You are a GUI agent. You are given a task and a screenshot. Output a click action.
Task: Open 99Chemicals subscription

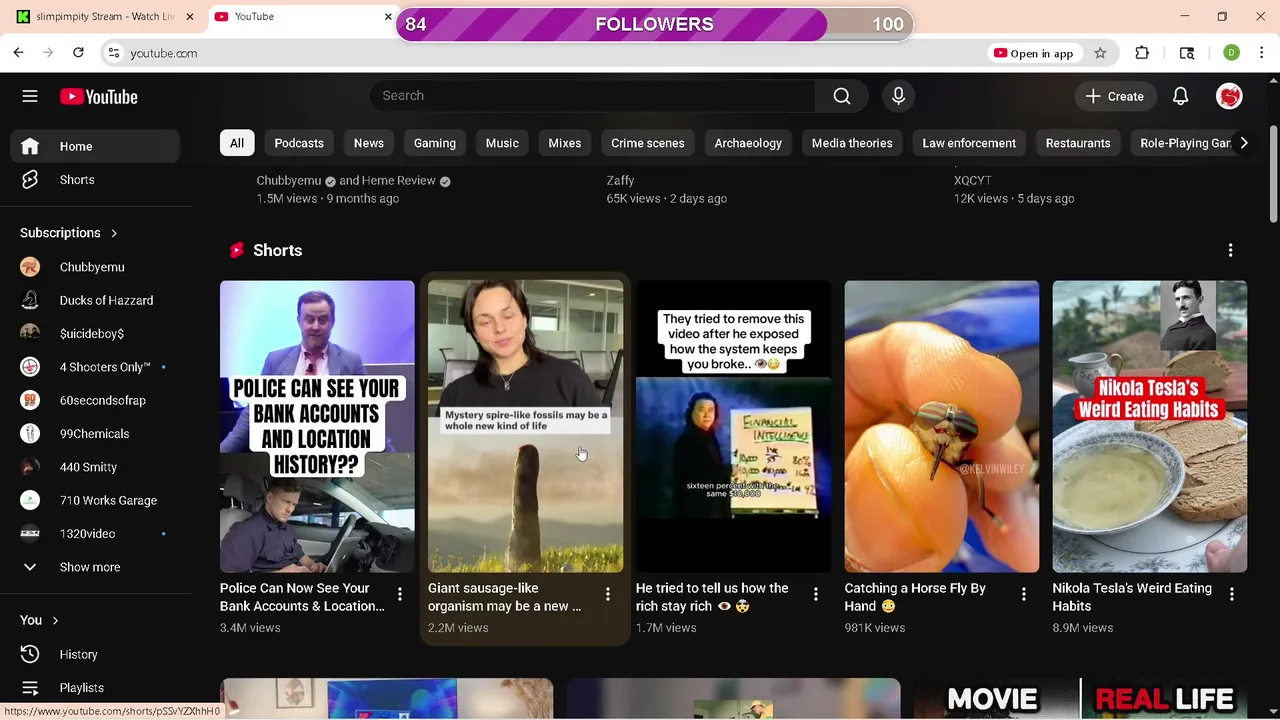pos(96,434)
